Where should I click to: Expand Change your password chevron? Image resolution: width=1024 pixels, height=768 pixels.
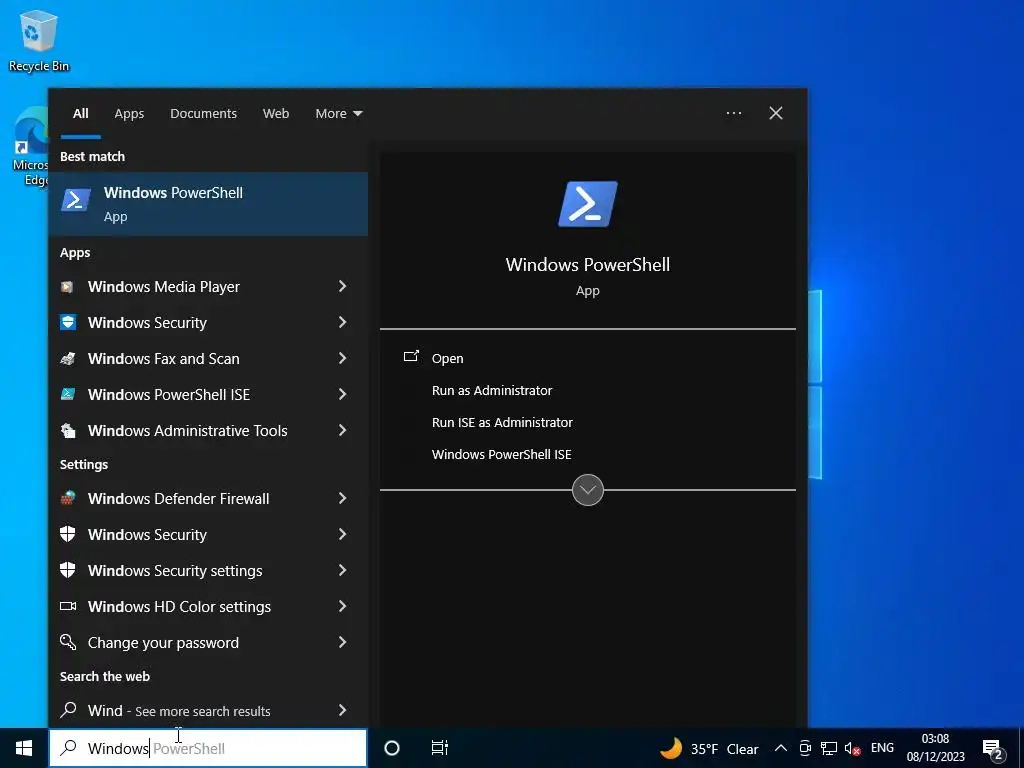pyautogui.click(x=342, y=642)
